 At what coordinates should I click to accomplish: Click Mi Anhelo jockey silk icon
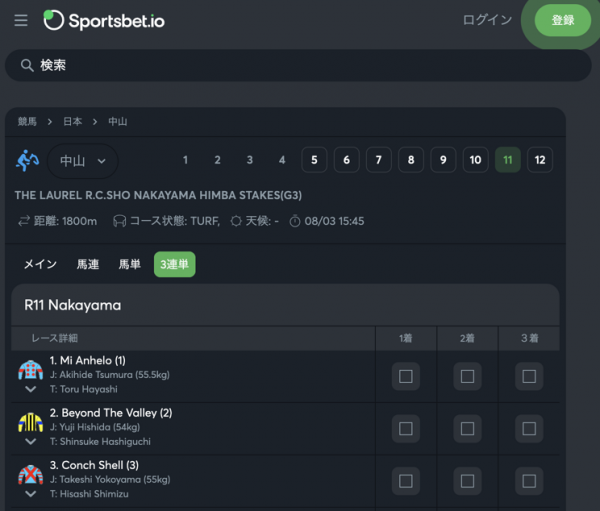tap(30, 370)
